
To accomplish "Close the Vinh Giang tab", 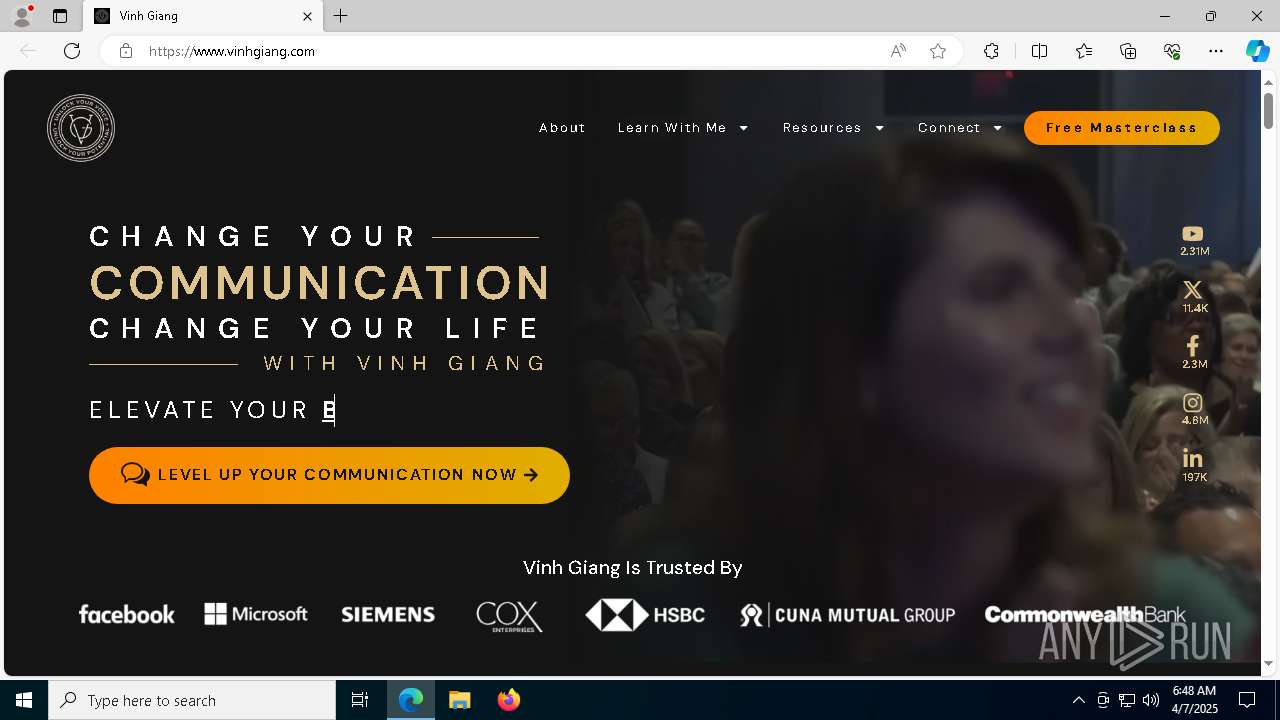I will (307, 16).
